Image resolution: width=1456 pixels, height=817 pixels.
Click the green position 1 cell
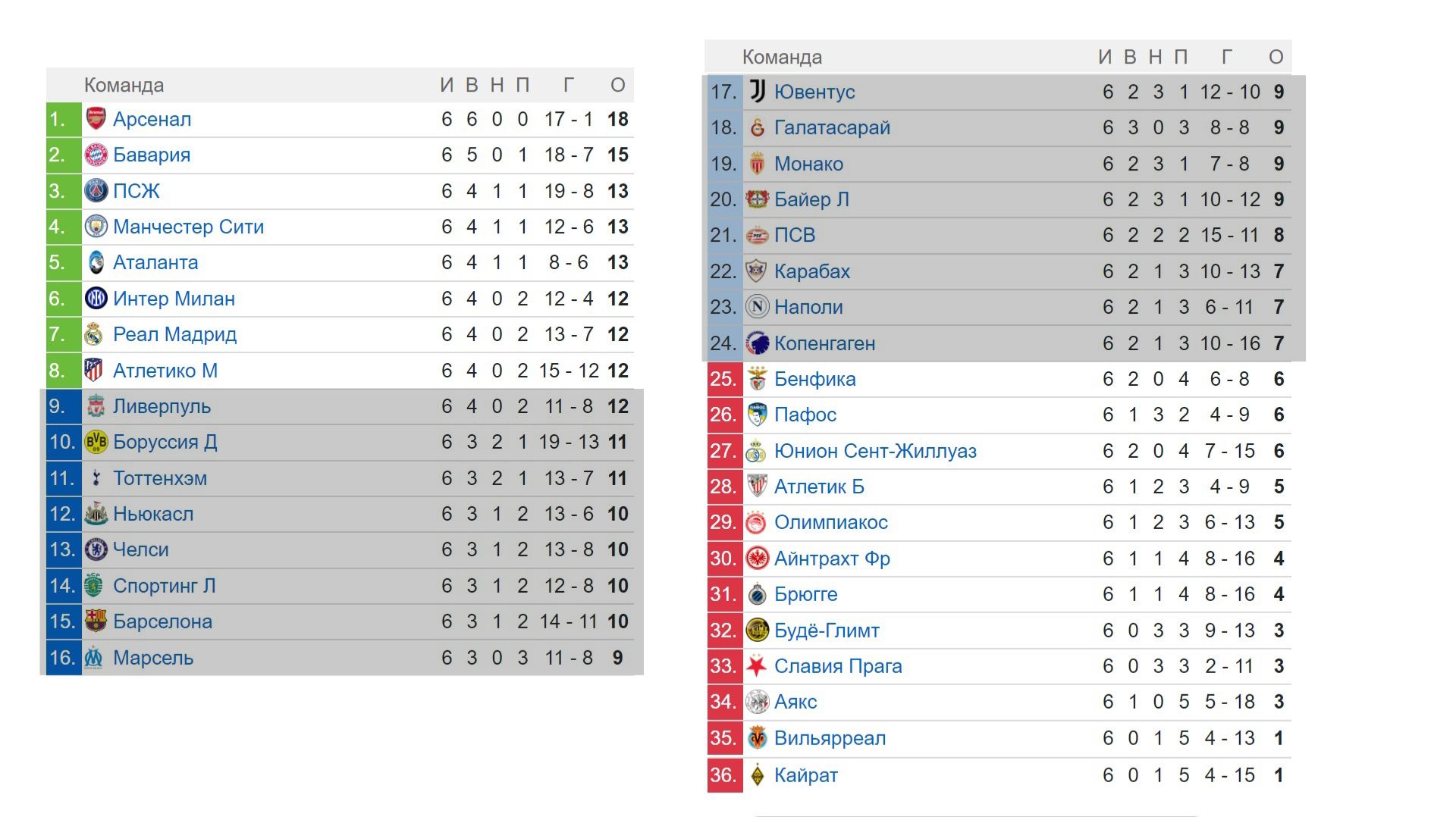coord(63,119)
